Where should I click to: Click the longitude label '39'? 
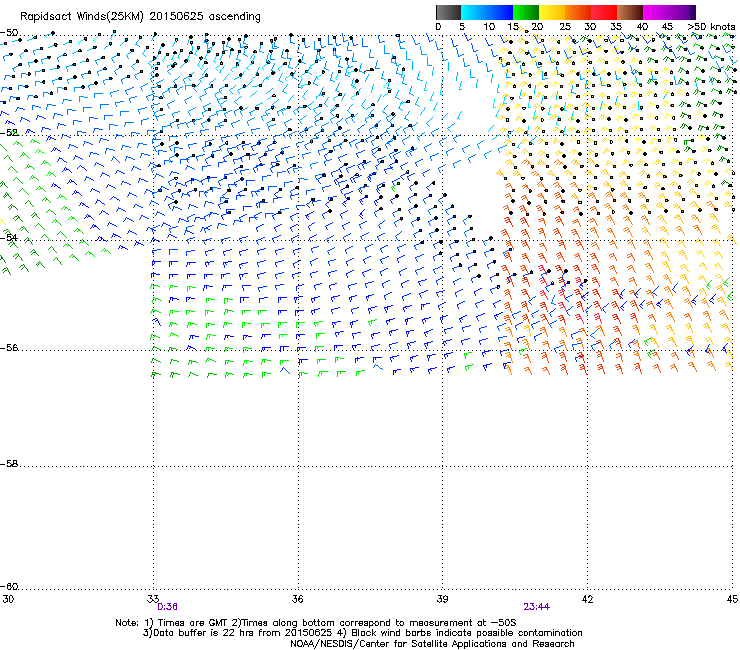point(442,599)
